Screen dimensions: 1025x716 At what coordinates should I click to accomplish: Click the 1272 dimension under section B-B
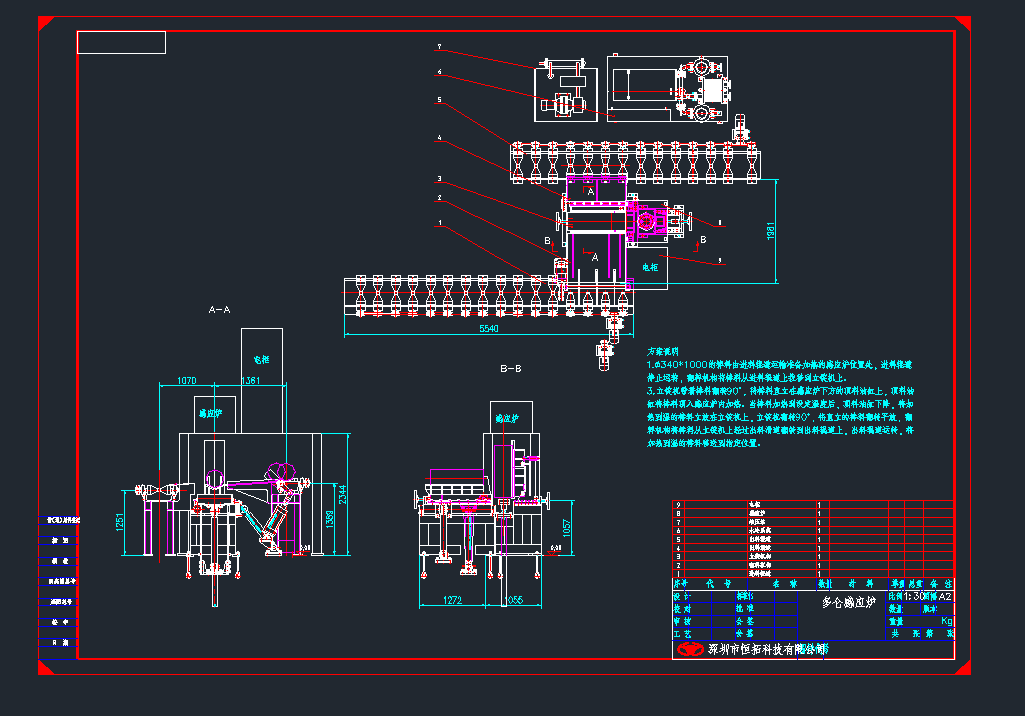click(x=452, y=600)
